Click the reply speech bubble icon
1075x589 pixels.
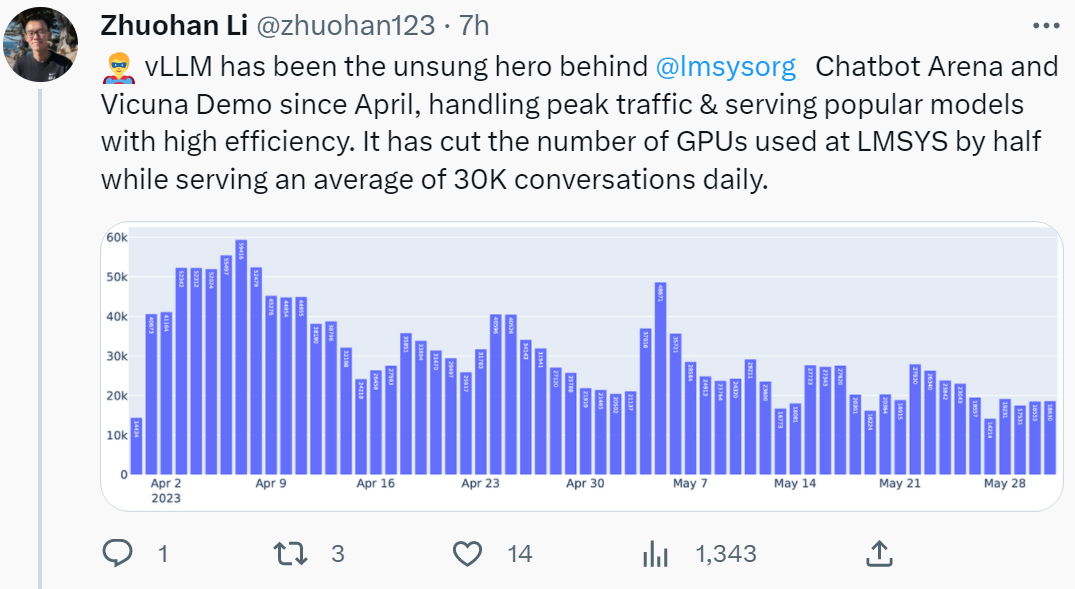point(117,553)
